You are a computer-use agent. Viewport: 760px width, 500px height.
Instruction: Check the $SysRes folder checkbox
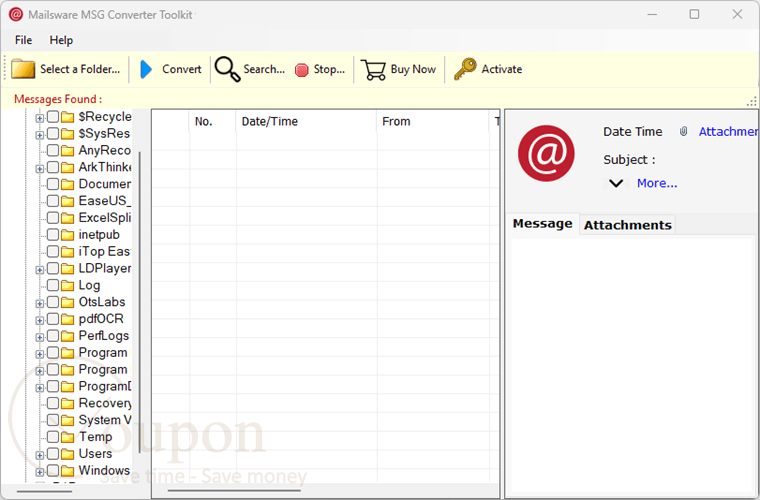(53, 133)
